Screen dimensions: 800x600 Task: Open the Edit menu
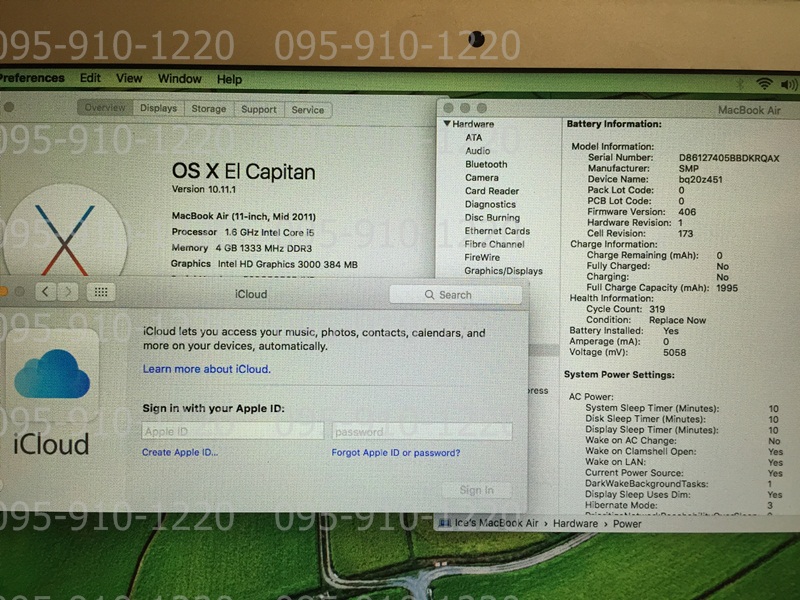coord(90,78)
